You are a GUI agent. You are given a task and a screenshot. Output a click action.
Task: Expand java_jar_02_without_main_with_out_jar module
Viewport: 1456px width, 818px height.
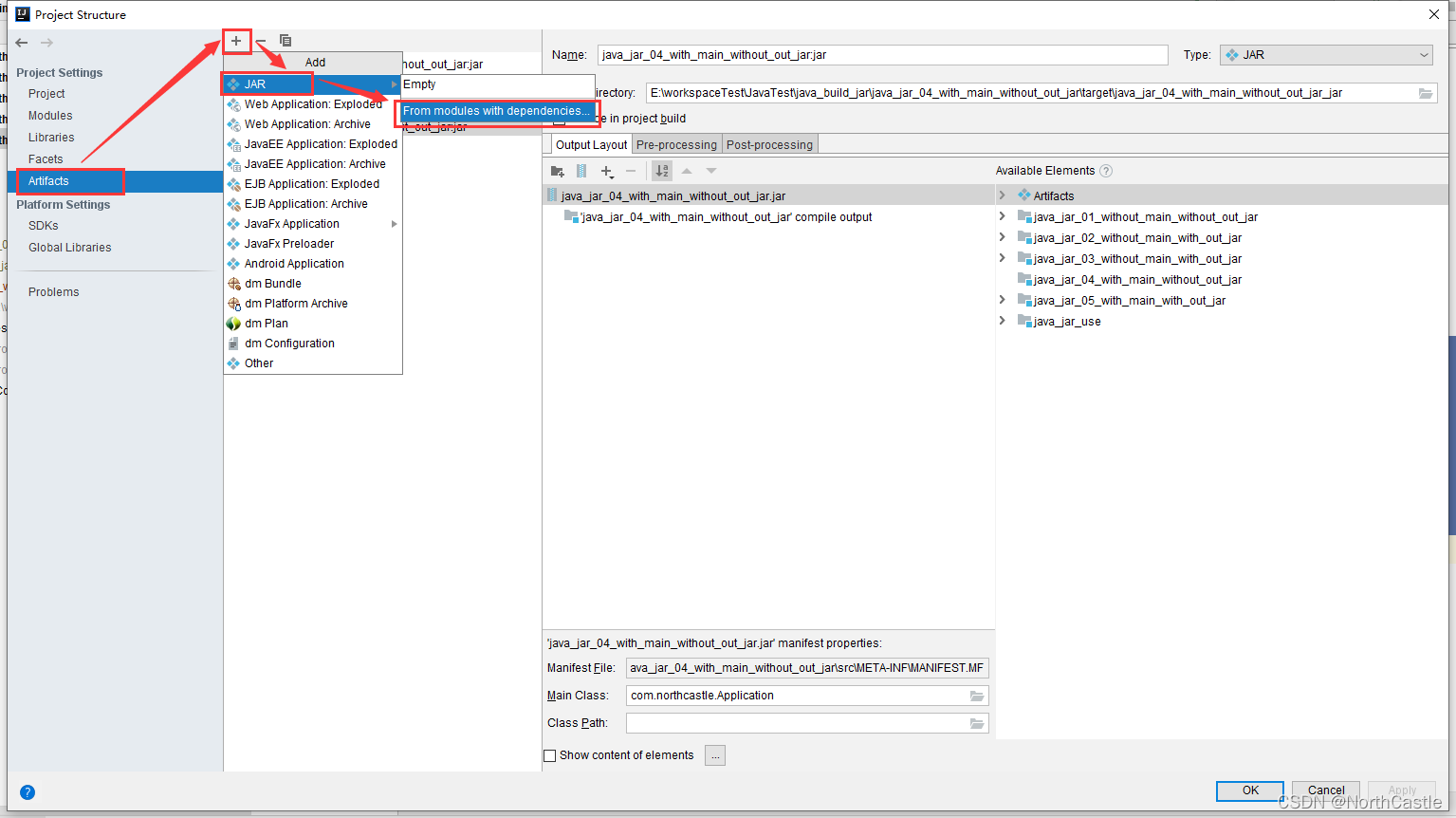click(1002, 237)
